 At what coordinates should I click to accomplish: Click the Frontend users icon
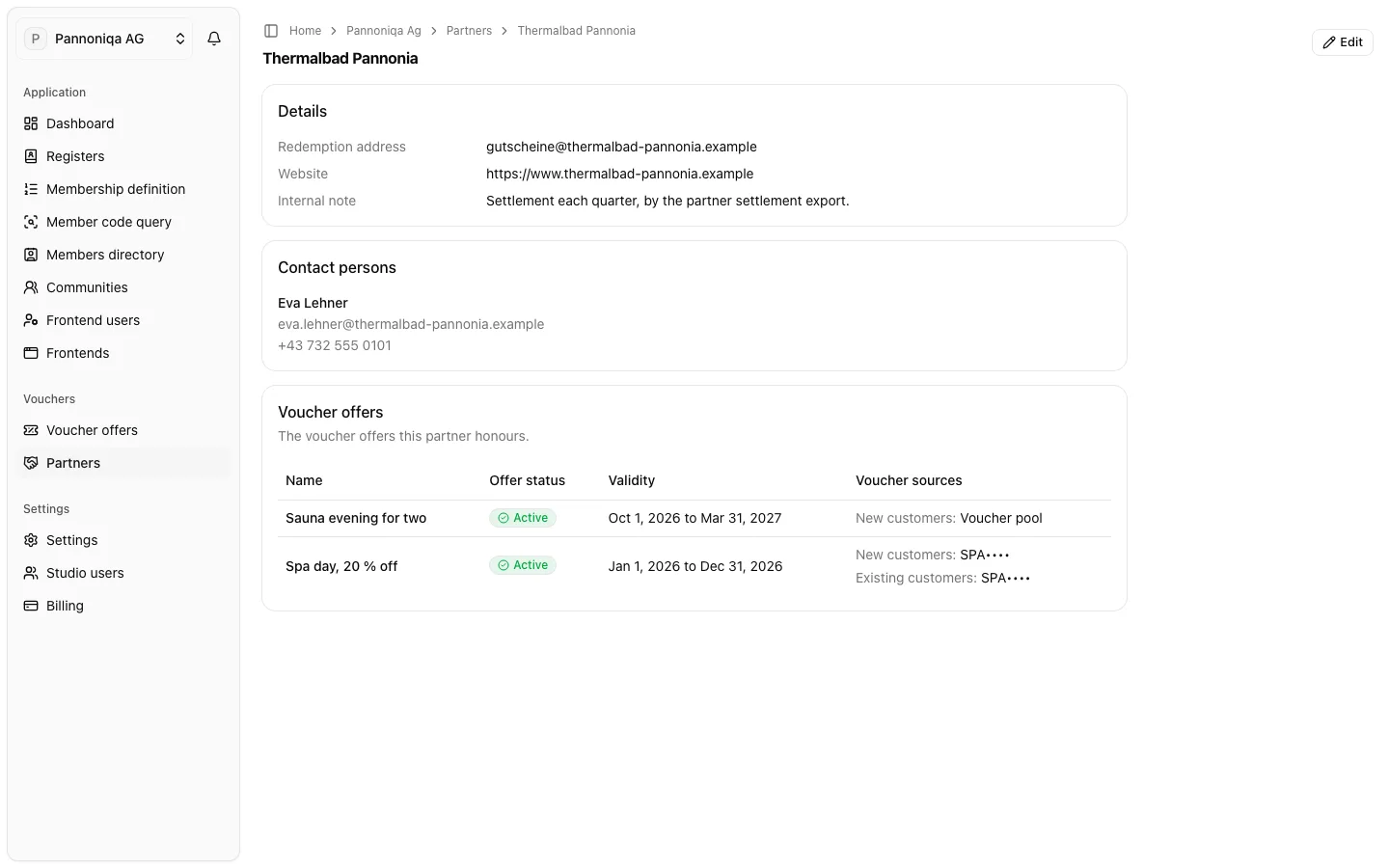[x=31, y=320]
